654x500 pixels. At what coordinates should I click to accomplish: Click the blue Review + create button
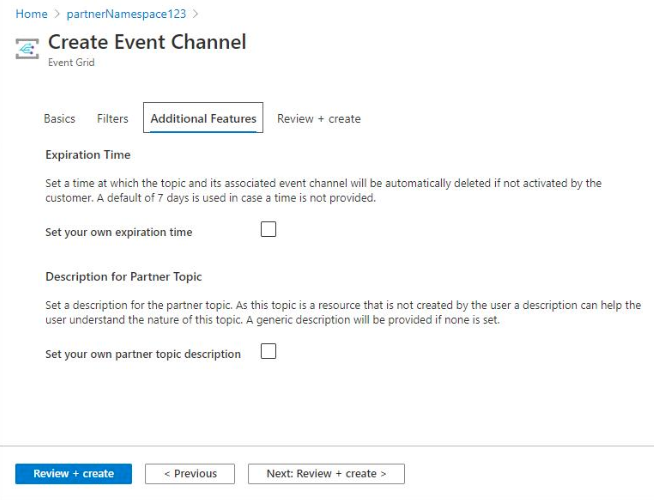pyautogui.click(x=73, y=474)
